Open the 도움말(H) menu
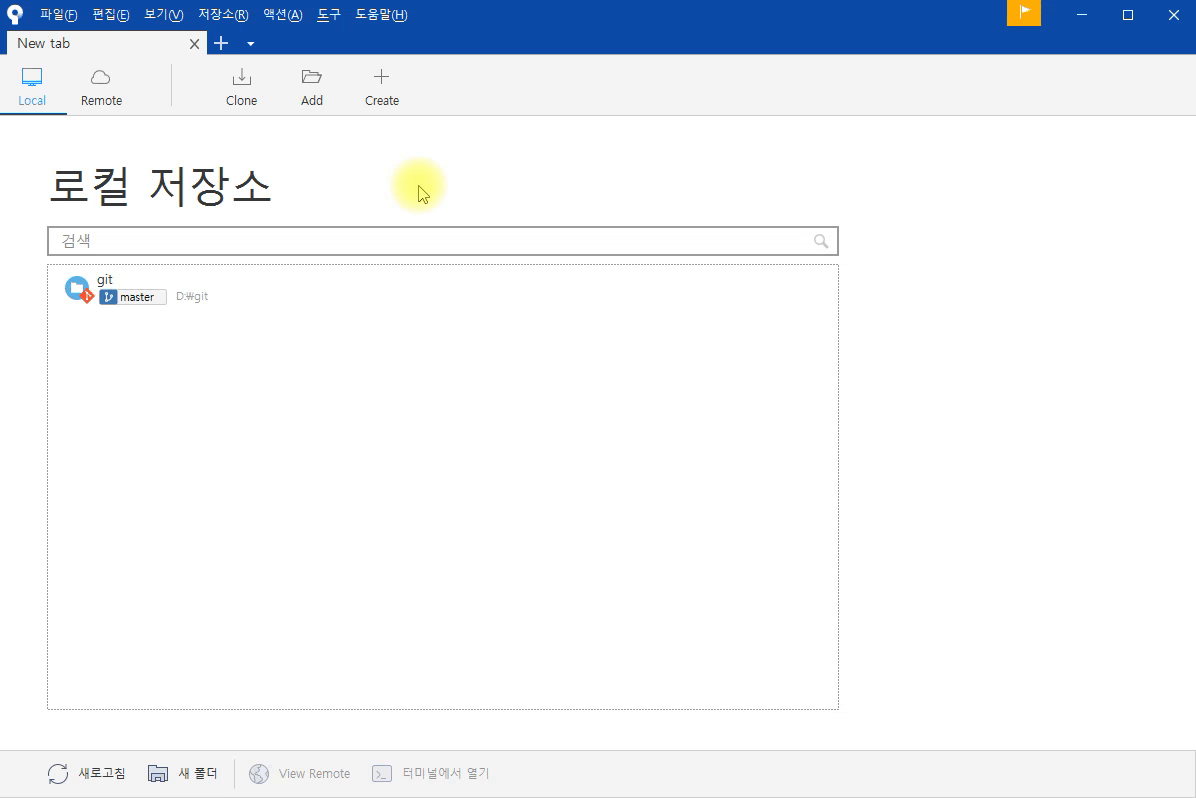 coord(381,14)
